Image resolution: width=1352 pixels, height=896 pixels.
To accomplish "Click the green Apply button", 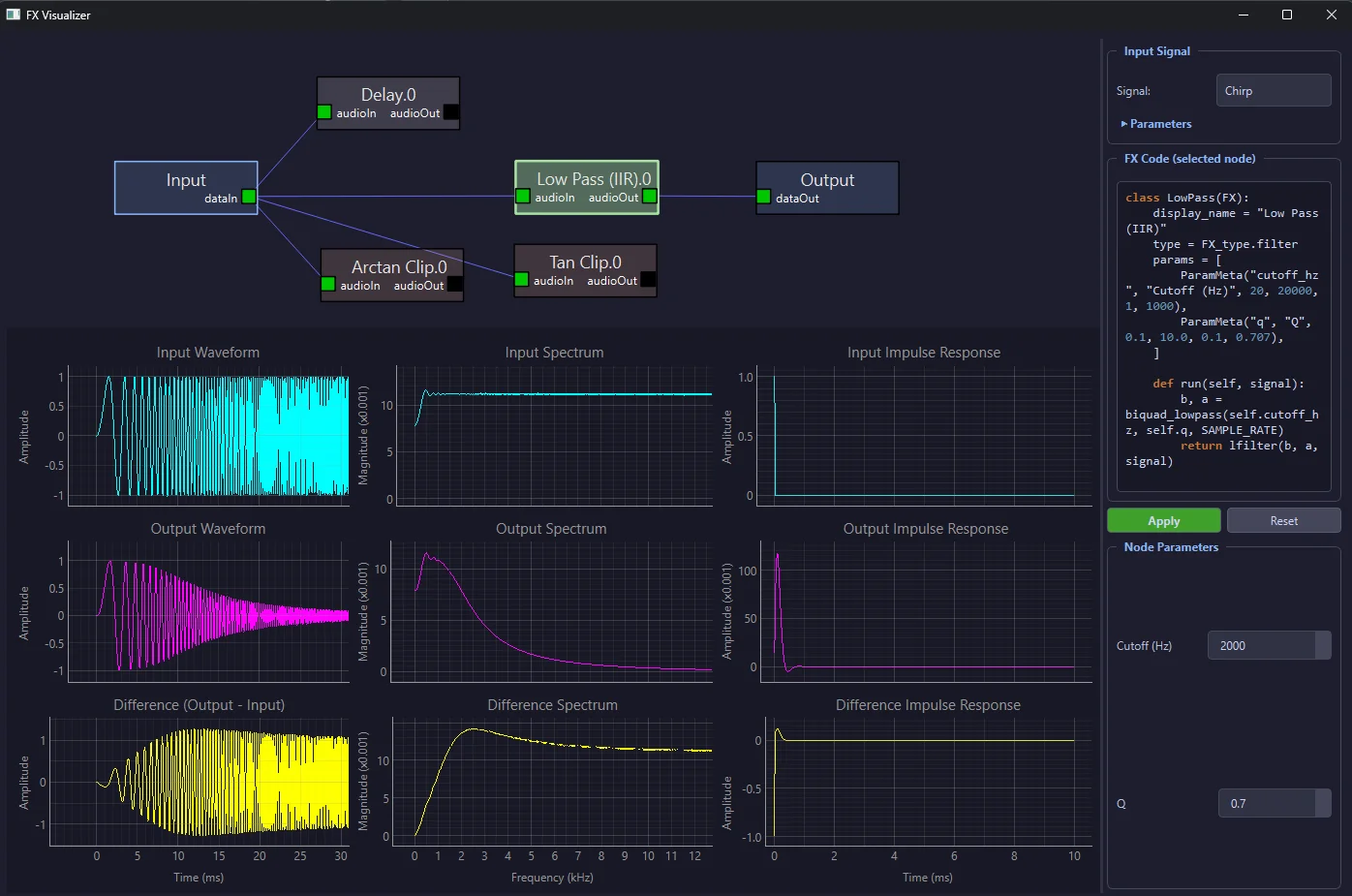I will click(1164, 520).
